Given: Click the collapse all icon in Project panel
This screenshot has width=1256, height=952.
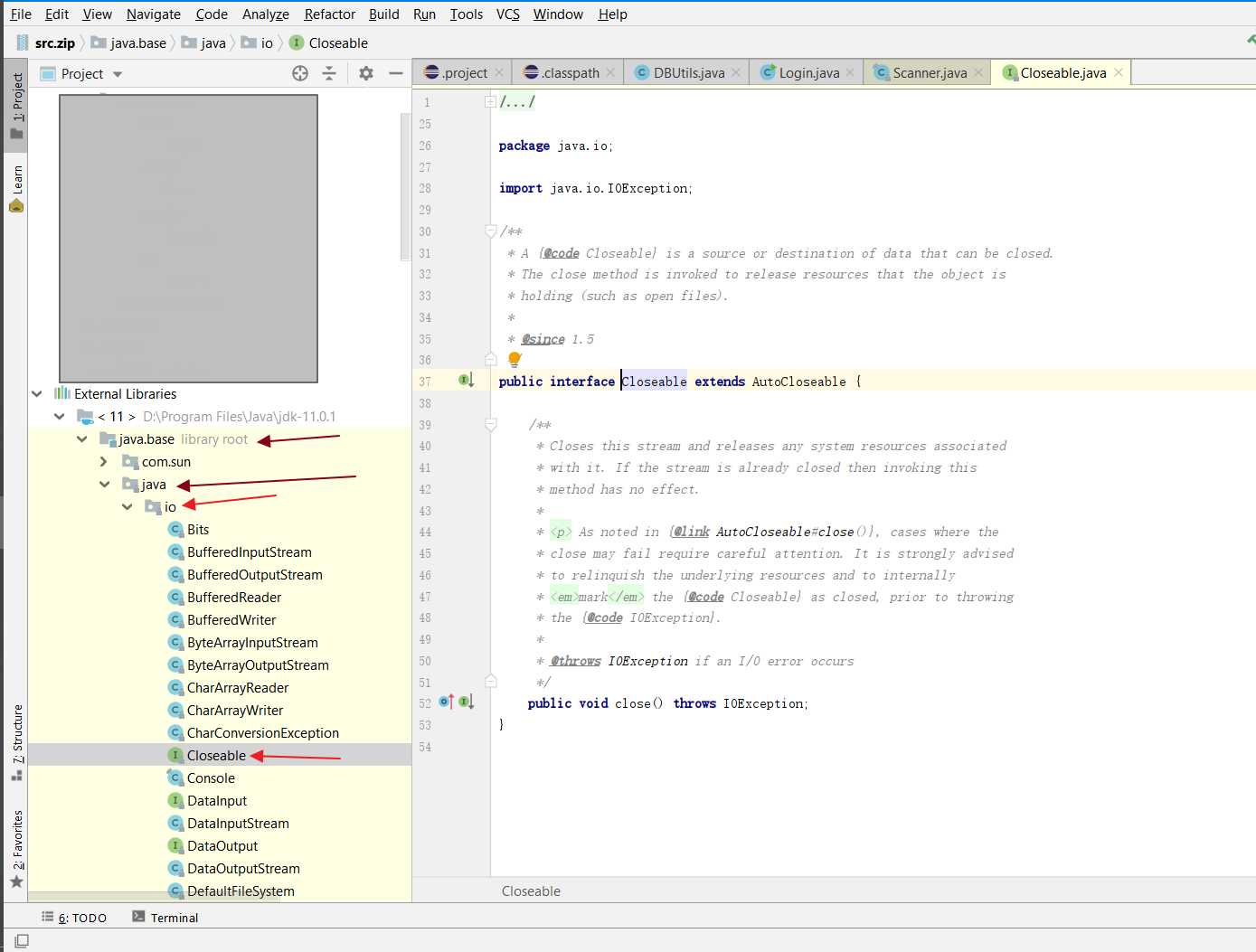Looking at the screenshot, I should point(329,73).
